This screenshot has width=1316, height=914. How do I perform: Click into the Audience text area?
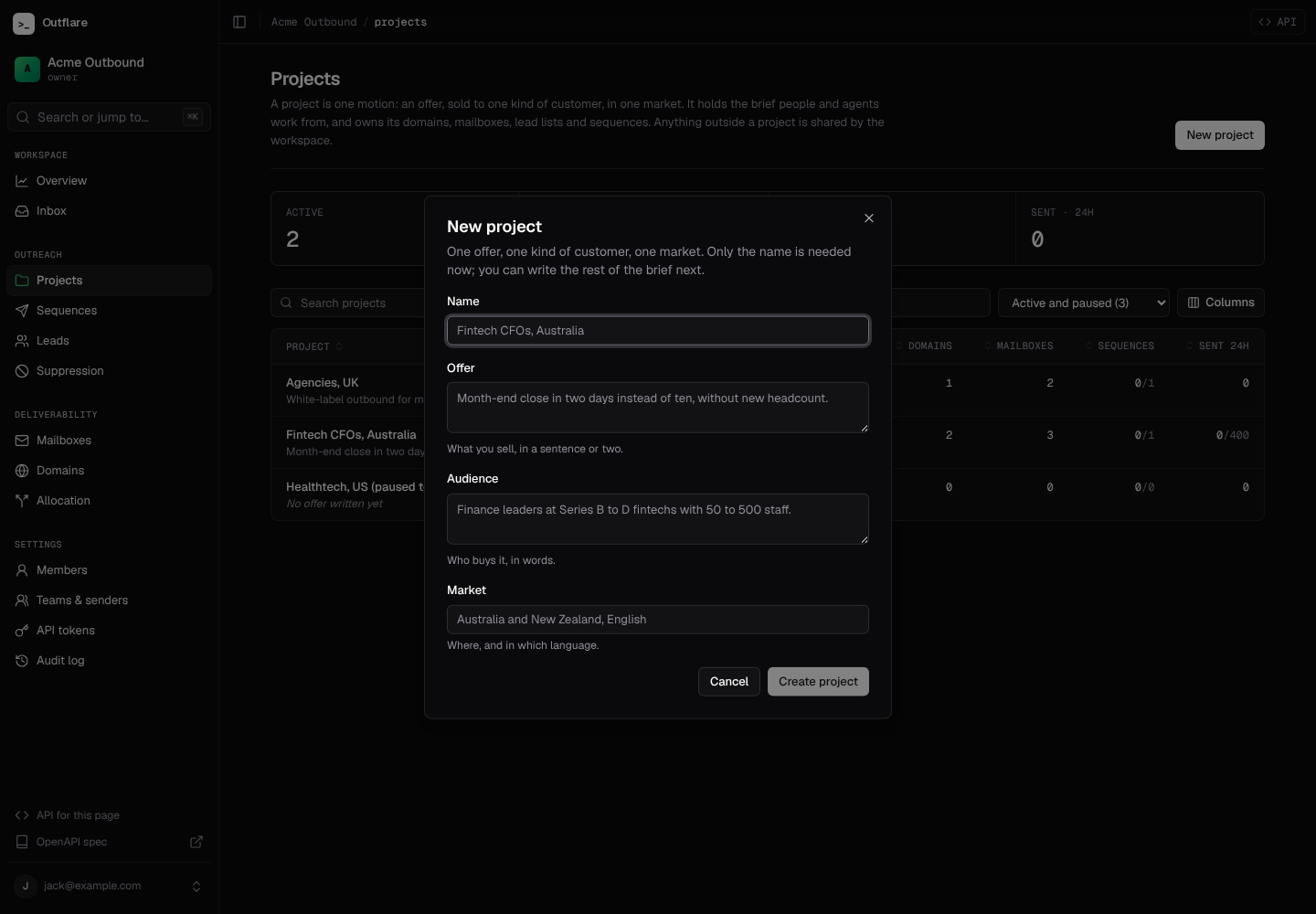pyautogui.click(x=658, y=519)
